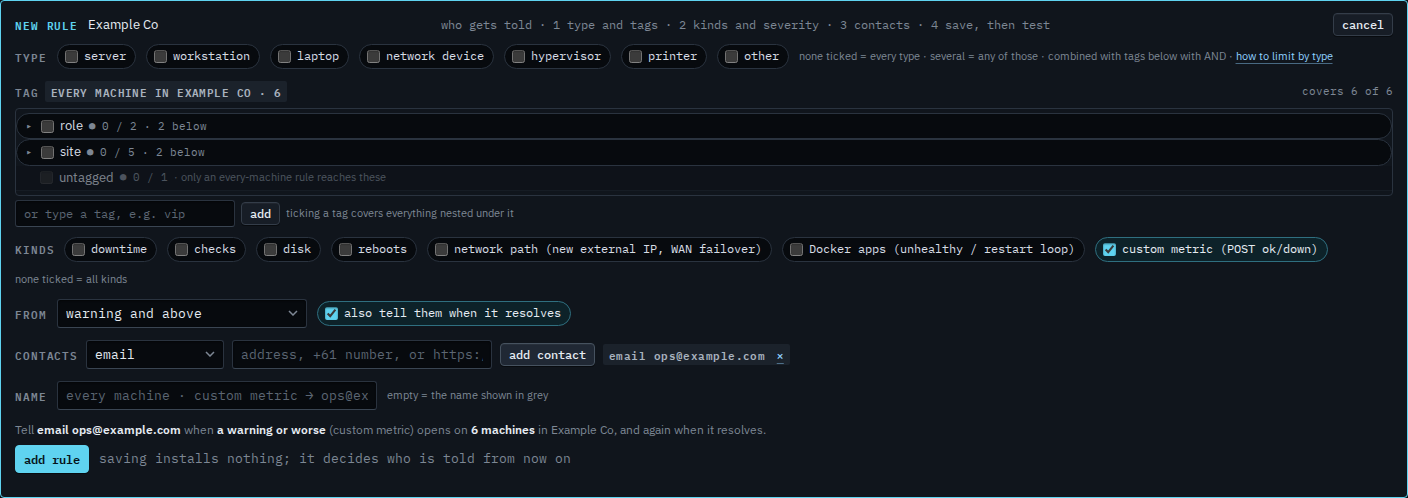Image resolution: width=1408 pixels, height=498 pixels.
Task: Click the contact address input field
Action: point(362,354)
